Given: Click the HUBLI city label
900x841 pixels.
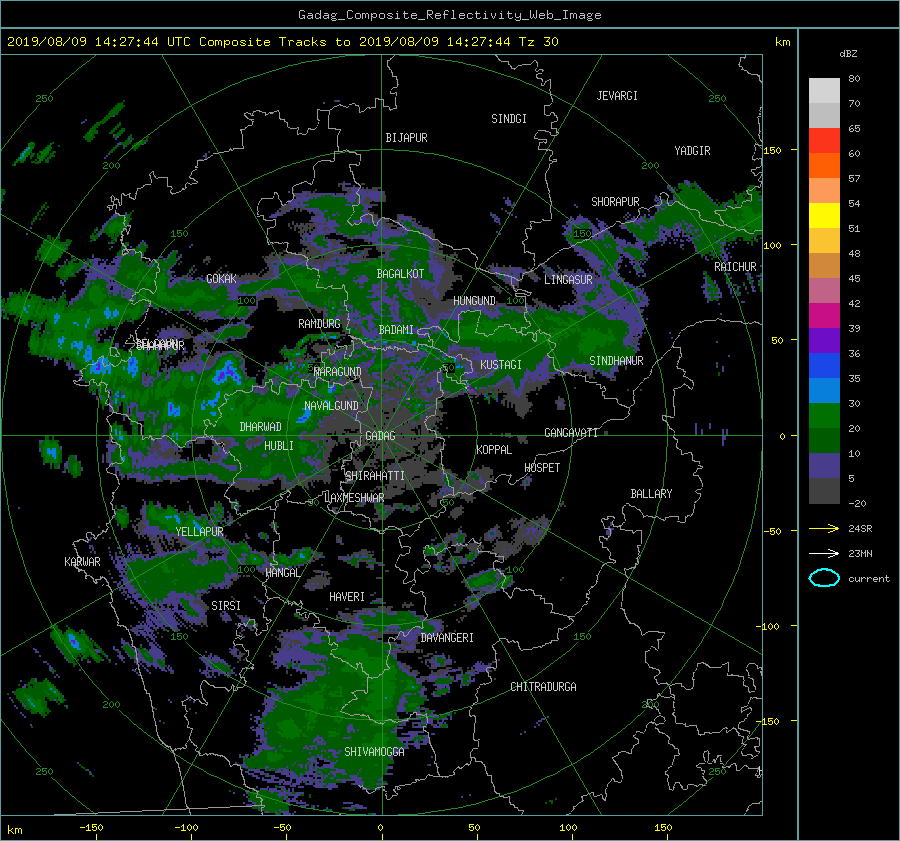Looking at the screenshot, I should (x=279, y=446).
